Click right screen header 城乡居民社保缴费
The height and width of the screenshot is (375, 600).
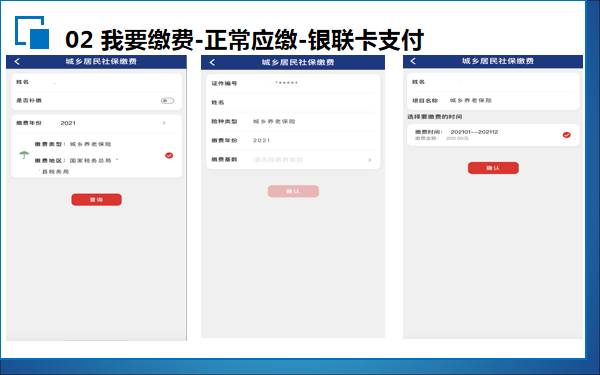click(x=498, y=61)
